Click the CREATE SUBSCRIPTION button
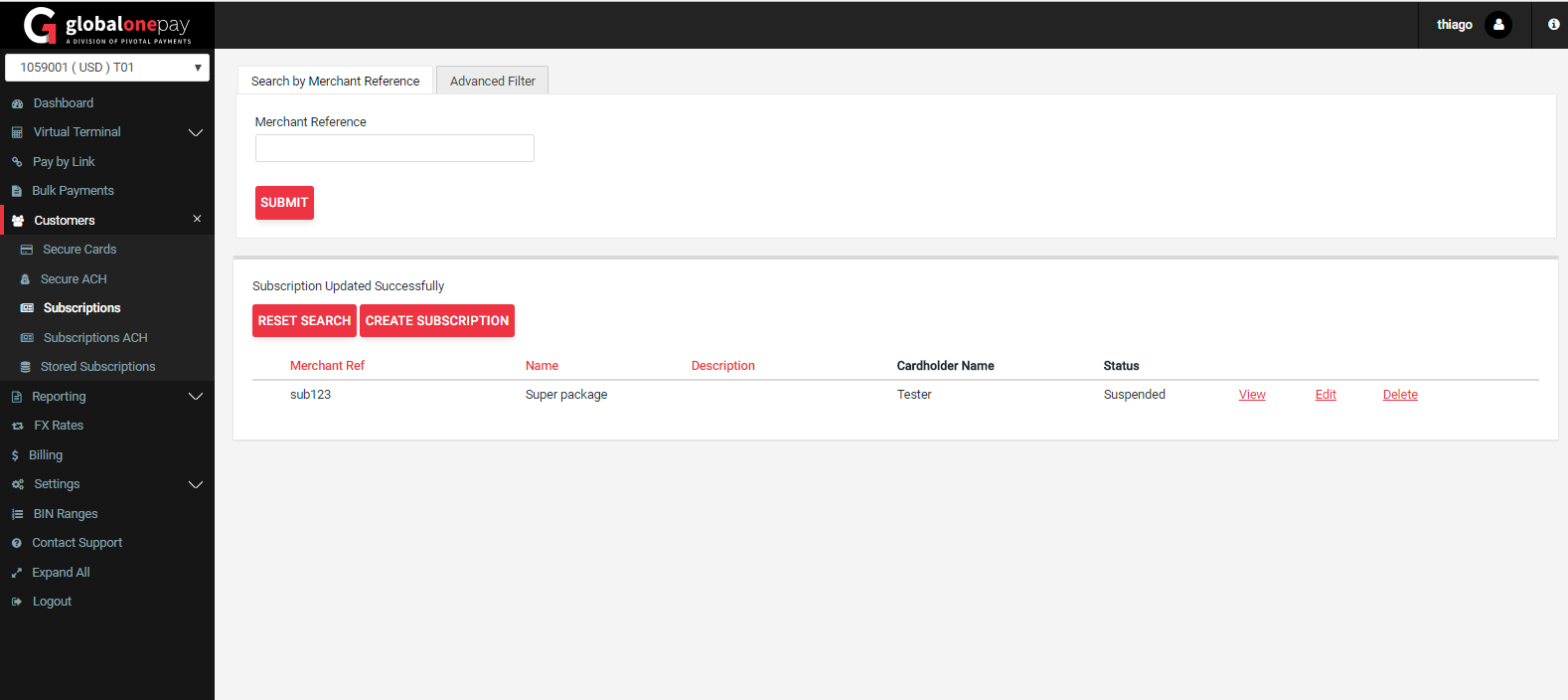1568x700 pixels. click(437, 321)
